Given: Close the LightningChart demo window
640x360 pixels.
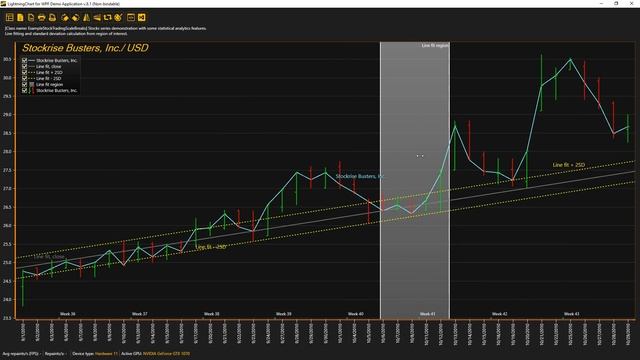Looking at the screenshot, I should point(631,4).
